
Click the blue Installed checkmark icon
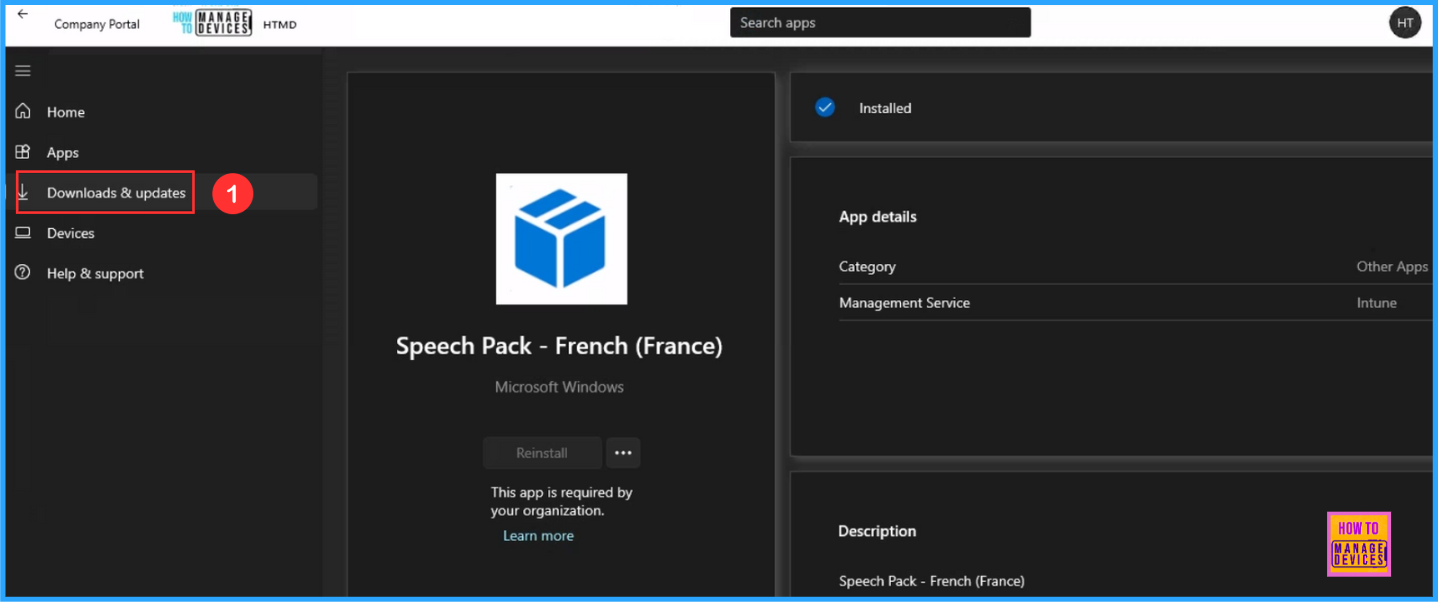tap(825, 107)
